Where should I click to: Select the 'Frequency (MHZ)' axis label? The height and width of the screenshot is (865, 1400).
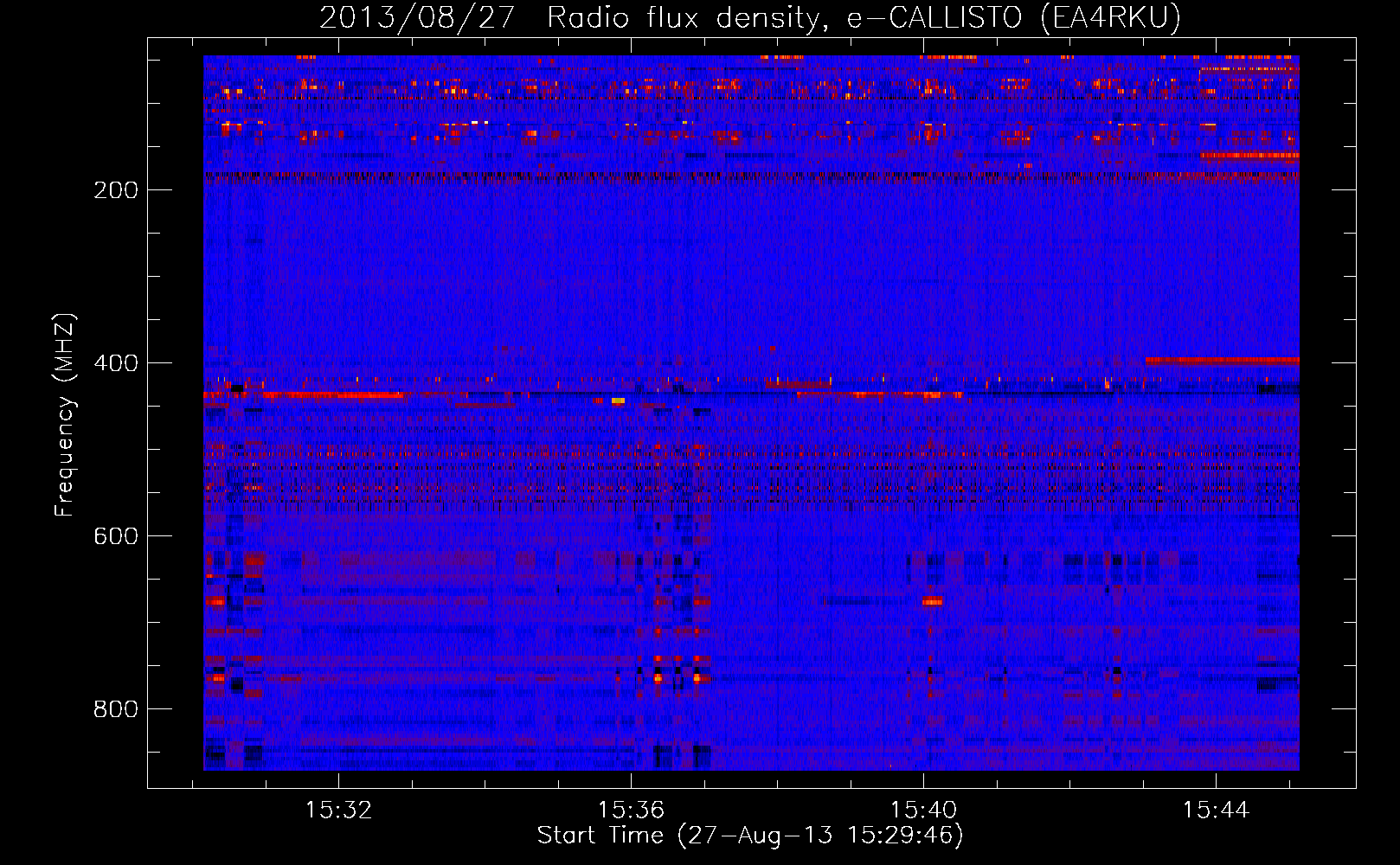tap(65, 415)
